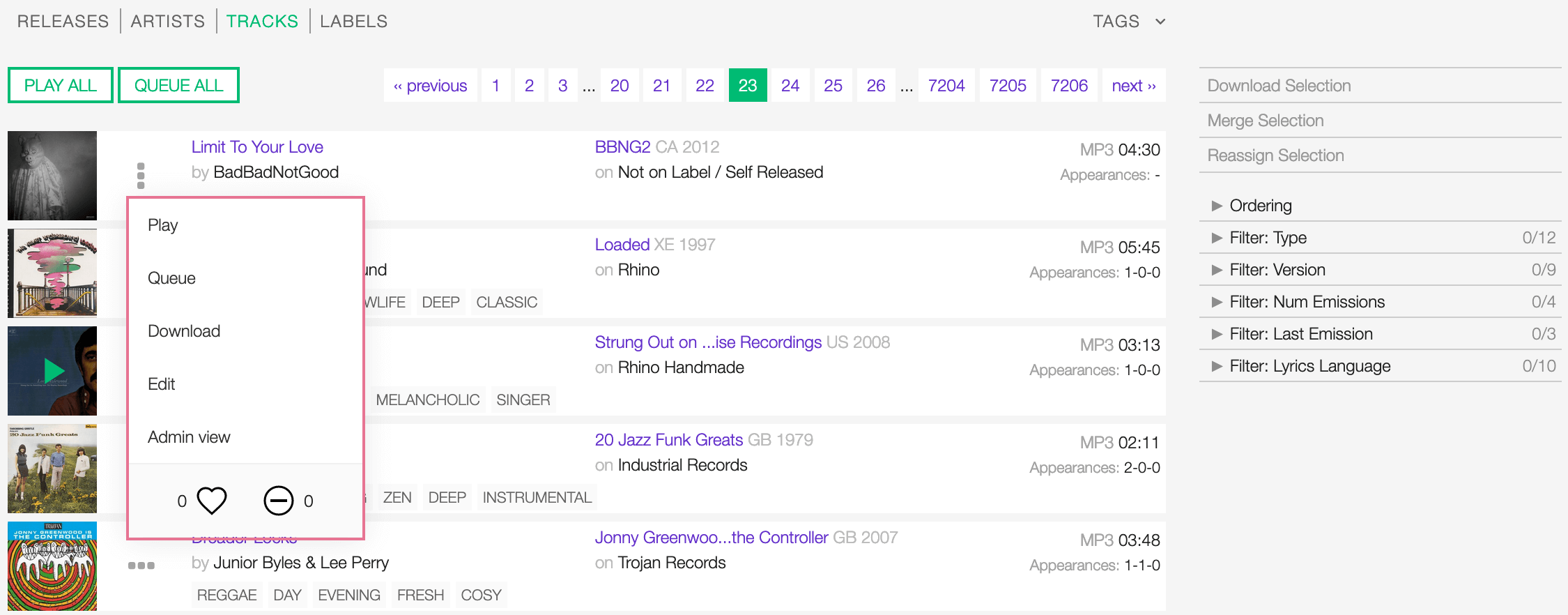The height and width of the screenshot is (615, 1568).
Task: Jump to page 26
Action: click(876, 85)
